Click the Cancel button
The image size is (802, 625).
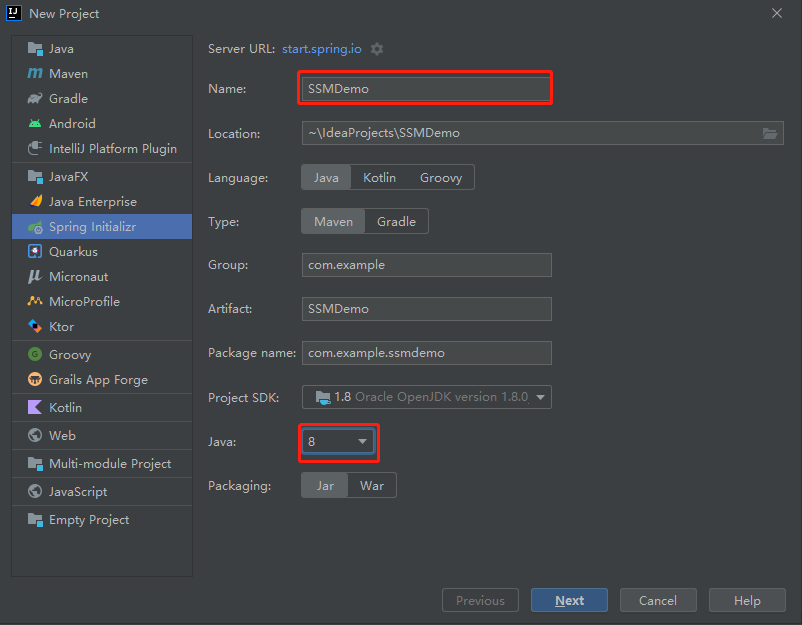[658, 600]
